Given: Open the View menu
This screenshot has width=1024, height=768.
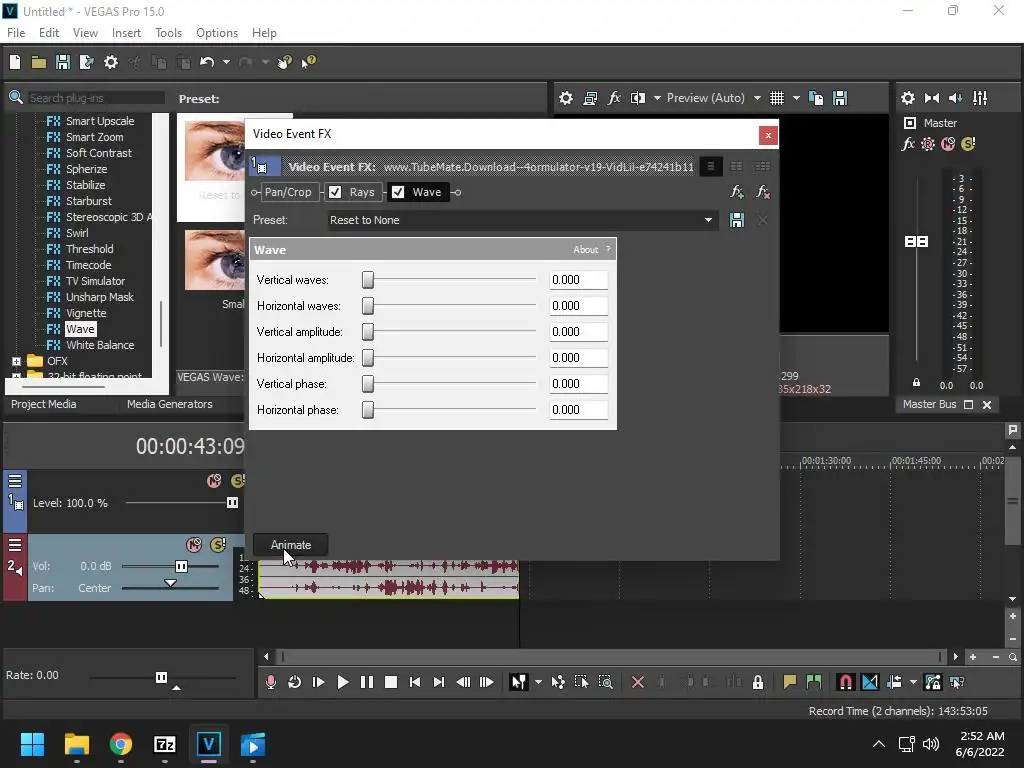Looking at the screenshot, I should pyautogui.click(x=85, y=33).
